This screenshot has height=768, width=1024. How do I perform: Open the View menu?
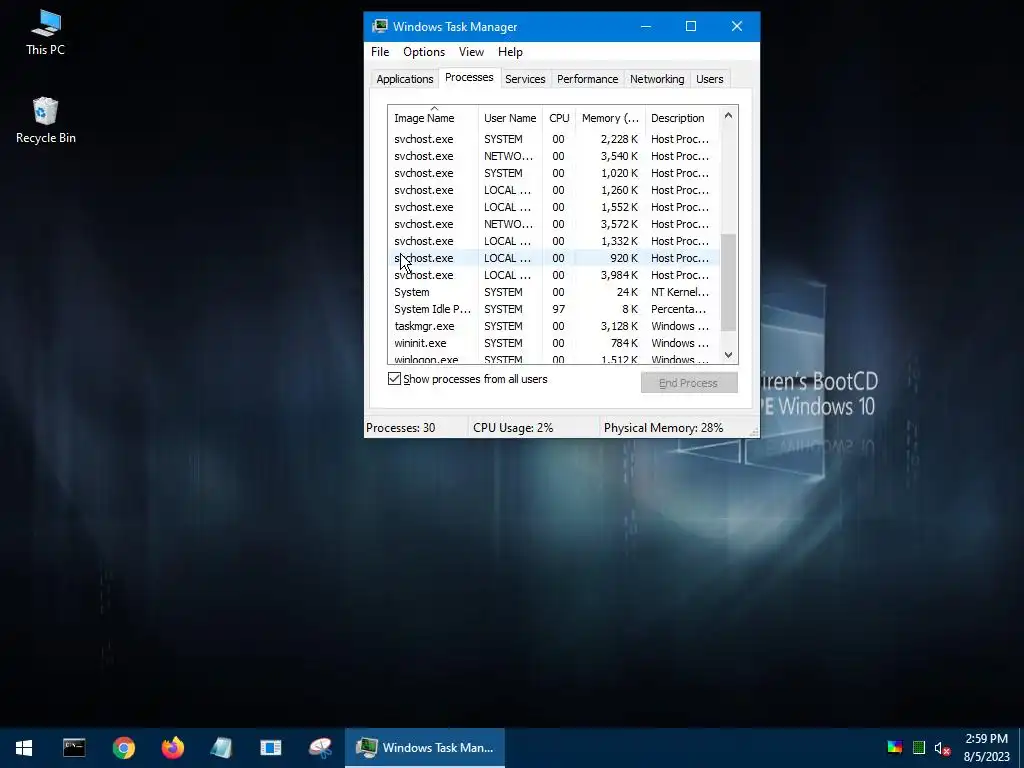click(471, 52)
